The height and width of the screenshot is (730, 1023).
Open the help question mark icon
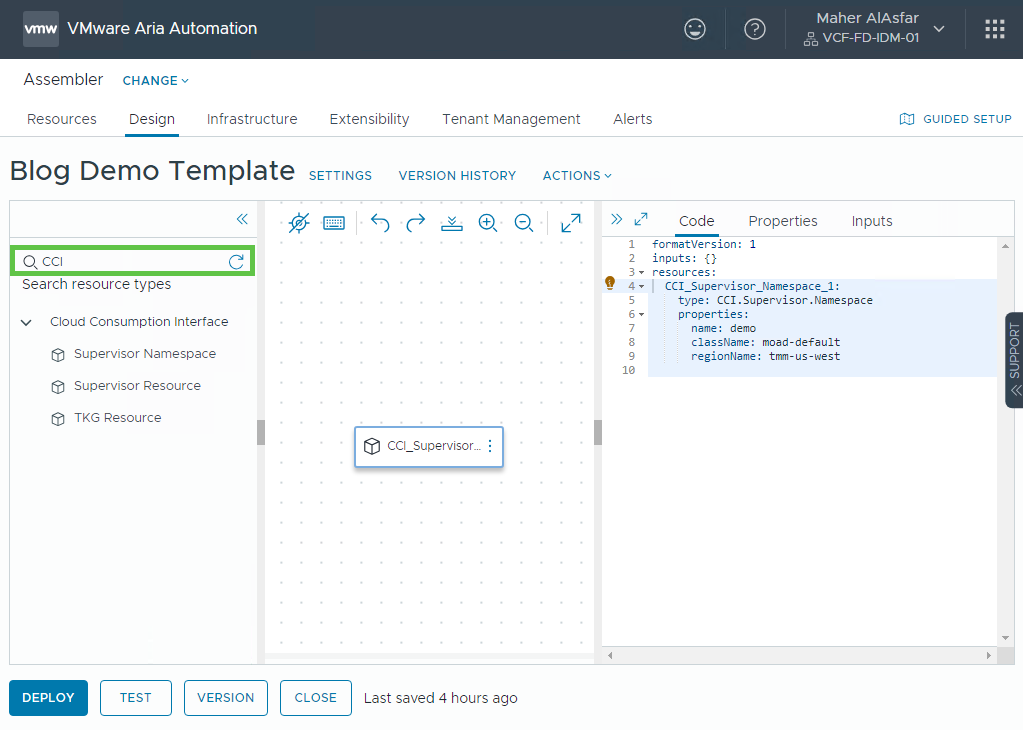[755, 29]
